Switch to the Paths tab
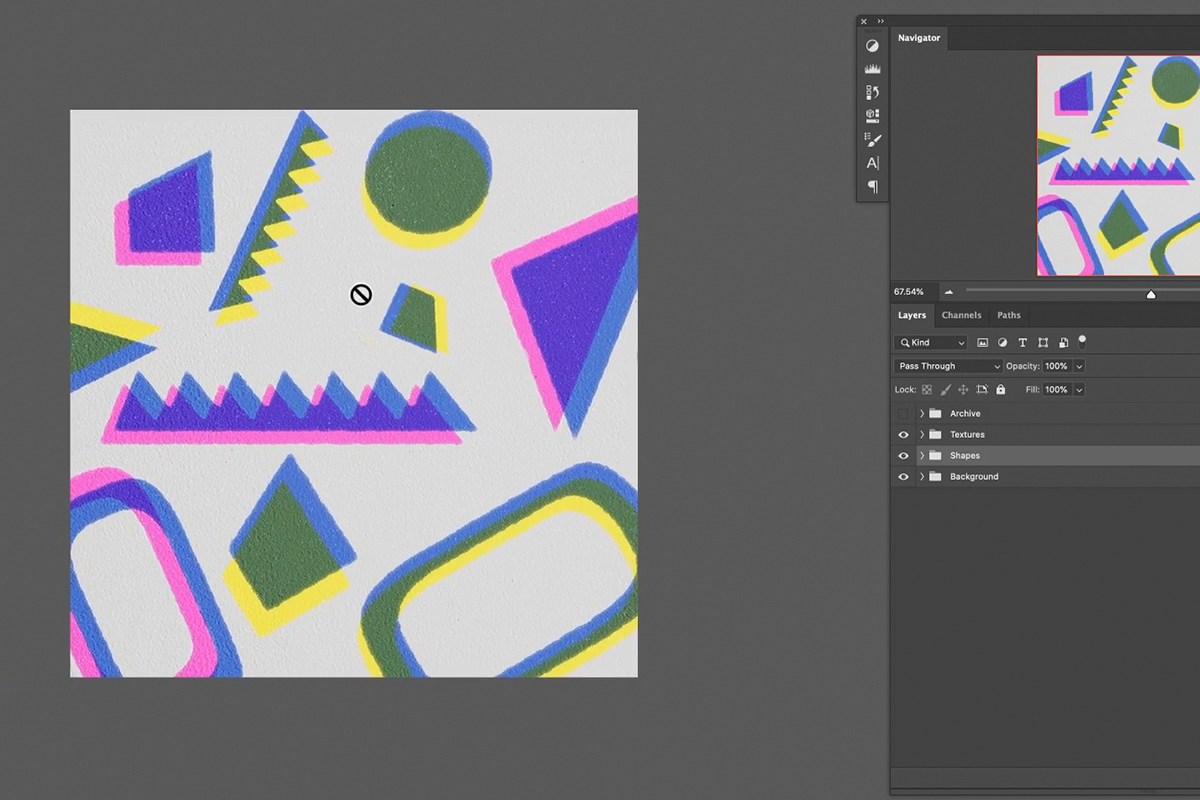Viewport: 1200px width, 800px height. pyautogui.click(x=1009, y=315)
